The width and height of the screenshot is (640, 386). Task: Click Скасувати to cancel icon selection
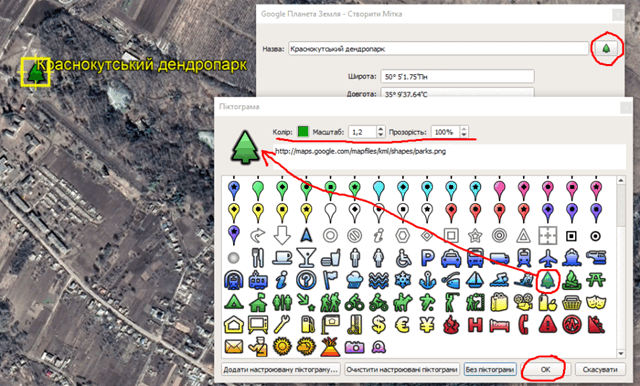point(600,370)
